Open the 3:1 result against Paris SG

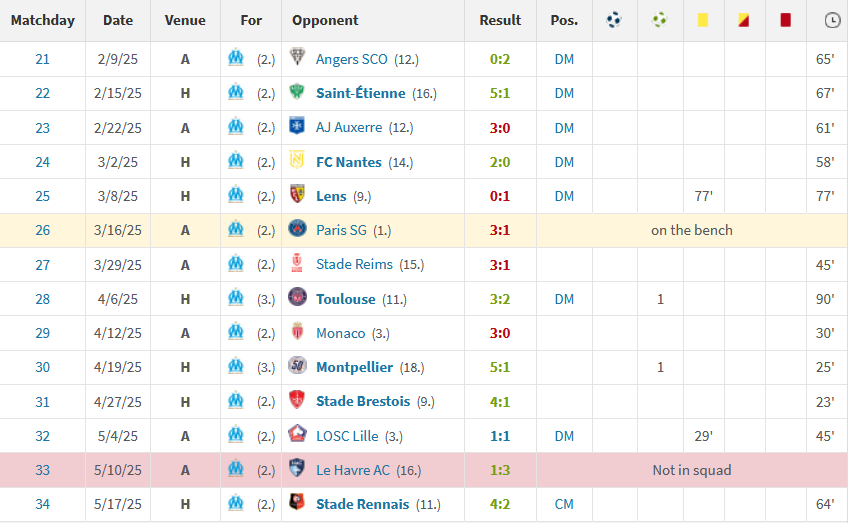click(500, 230)
